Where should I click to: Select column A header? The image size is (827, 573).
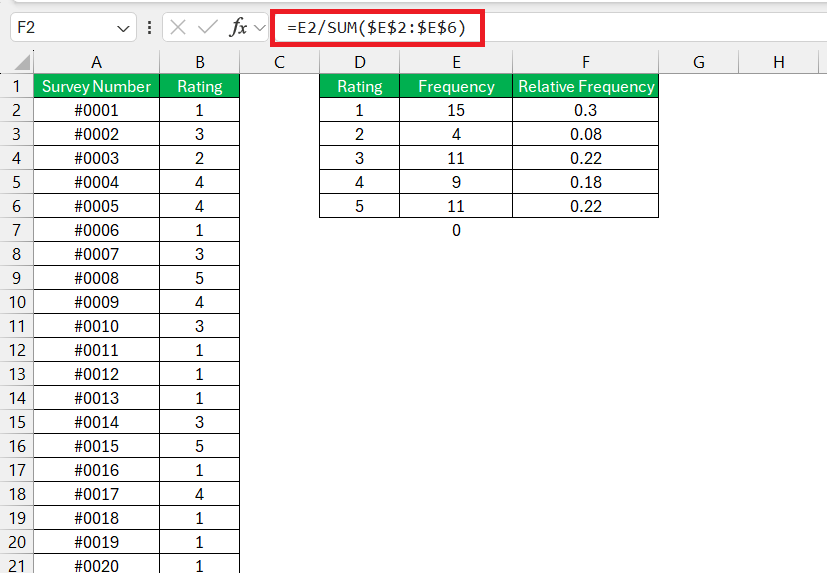tap(97, 62)
